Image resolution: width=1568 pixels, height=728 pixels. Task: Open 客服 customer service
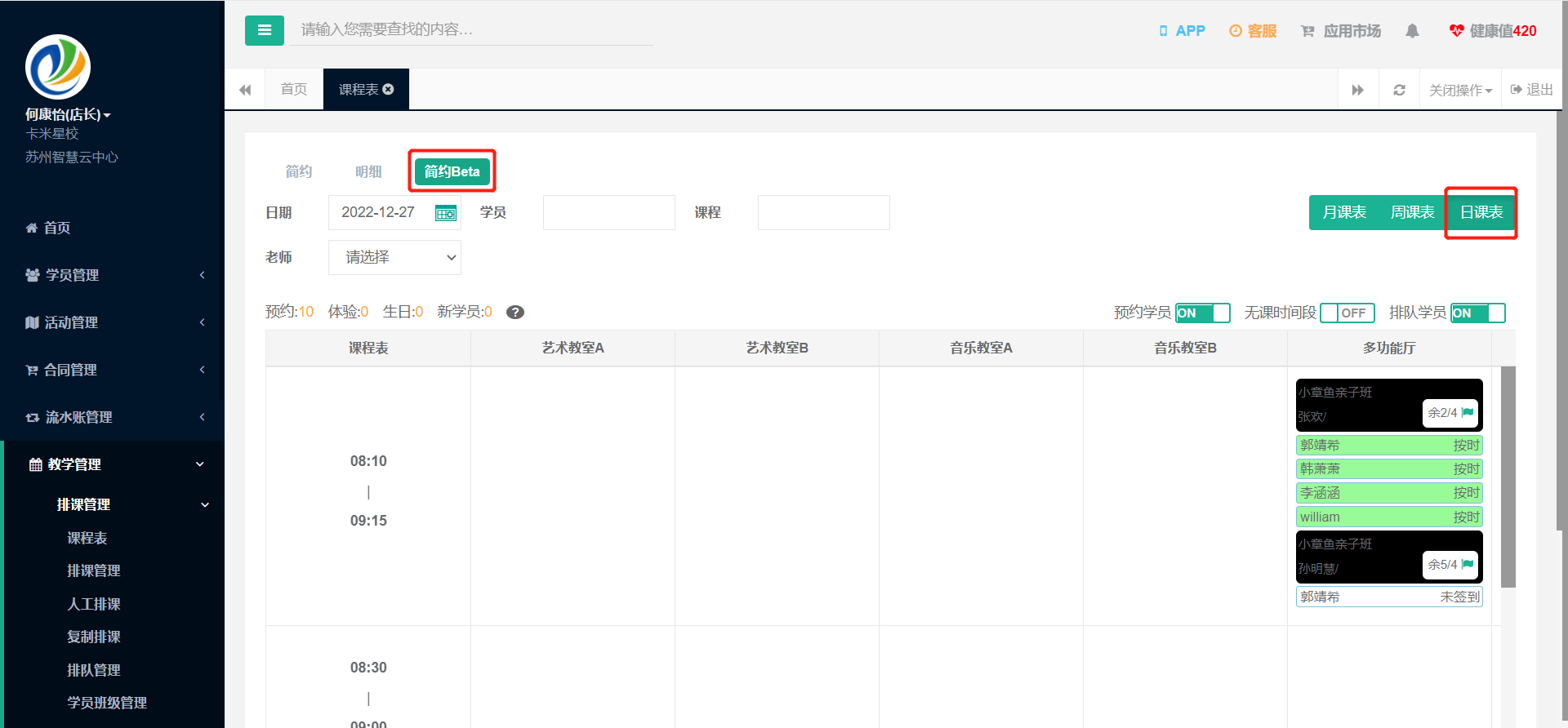tap(1253, 31)
